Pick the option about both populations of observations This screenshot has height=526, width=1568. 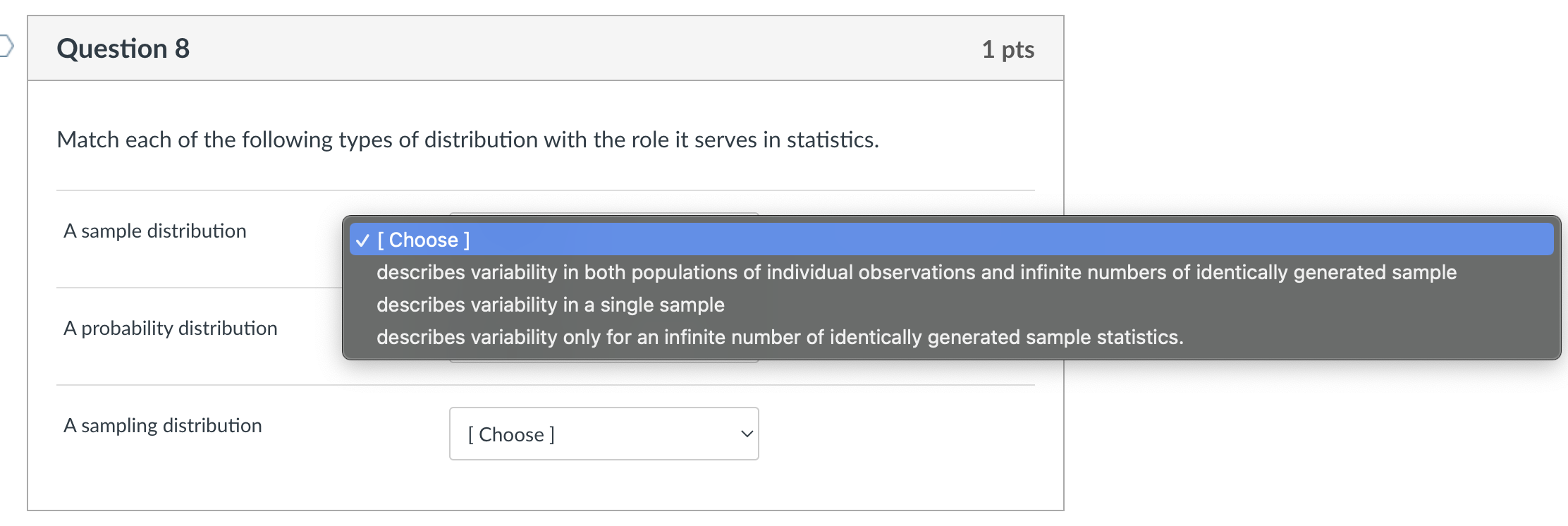point(916,272)
